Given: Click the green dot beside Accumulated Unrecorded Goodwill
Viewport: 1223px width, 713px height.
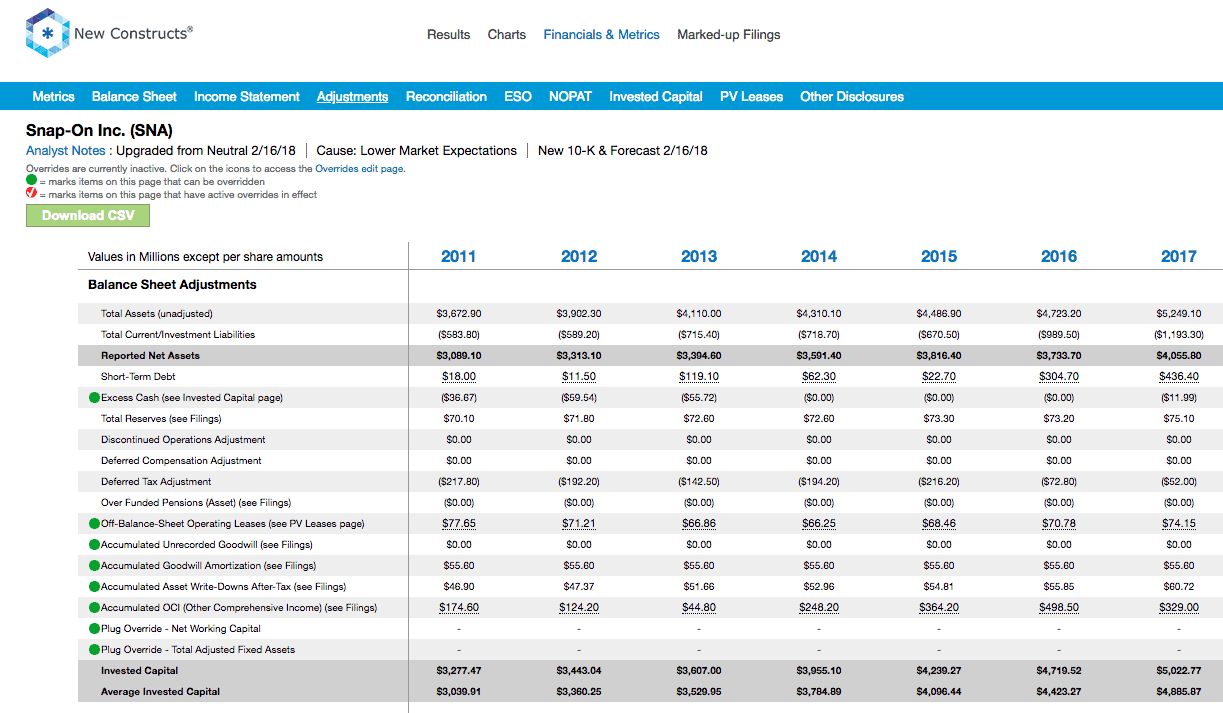Looking at the screenshot, I should 95,545.
